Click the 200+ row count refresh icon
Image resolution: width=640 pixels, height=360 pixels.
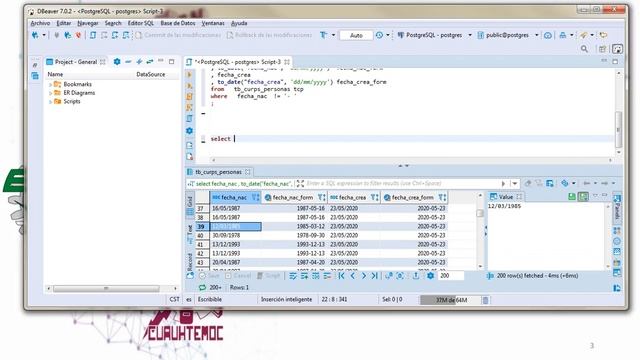pyautogui.click(x=202, y=288)
